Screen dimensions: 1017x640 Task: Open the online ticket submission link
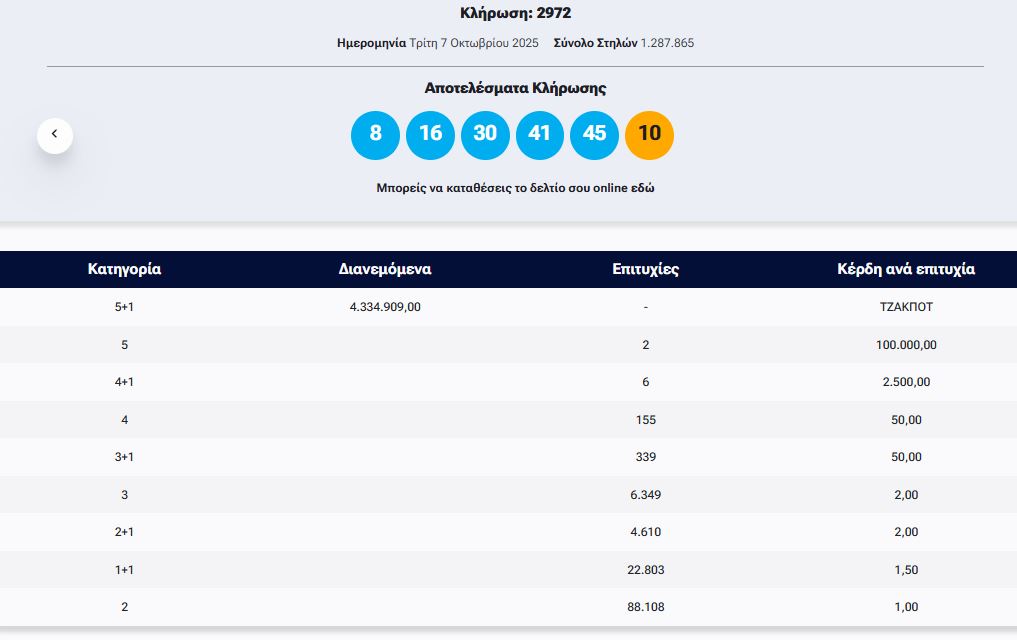pos(515,188)
